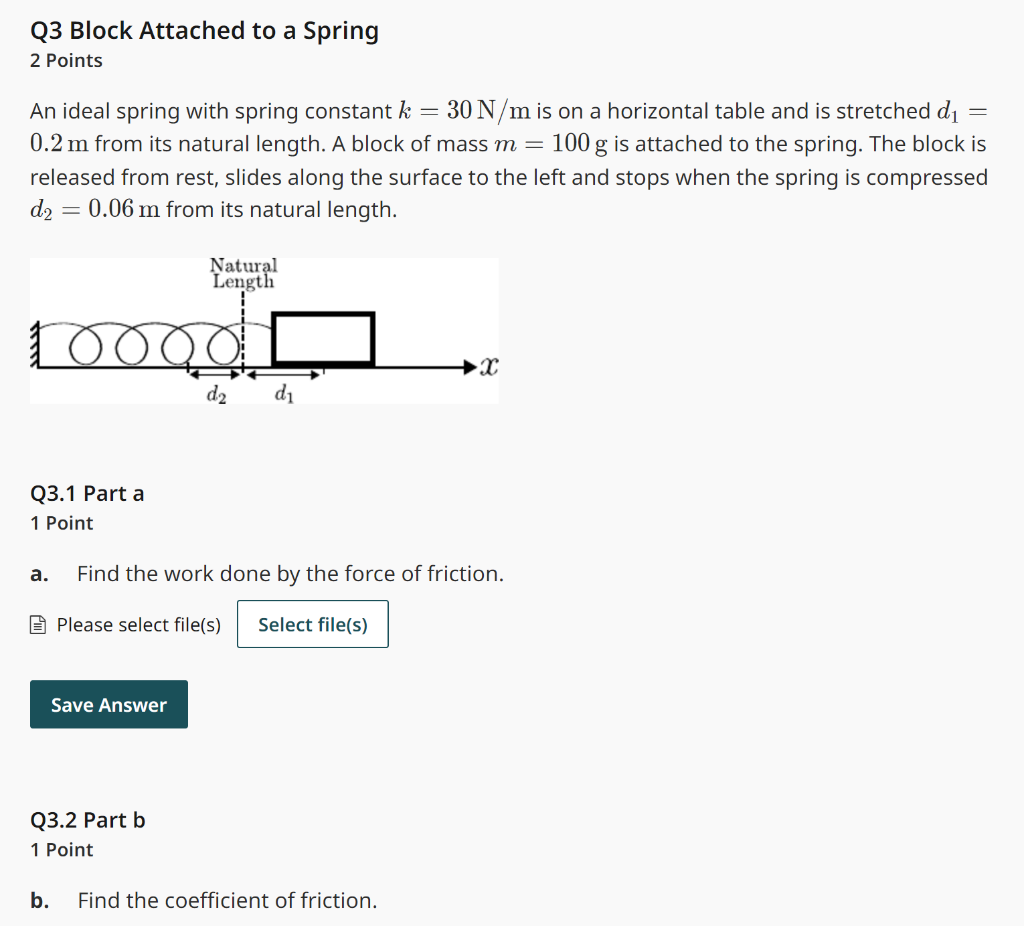The height and width of the screenshot is (926, 1024).
Task: Select the spring diagram image
Action: (264, 330)
